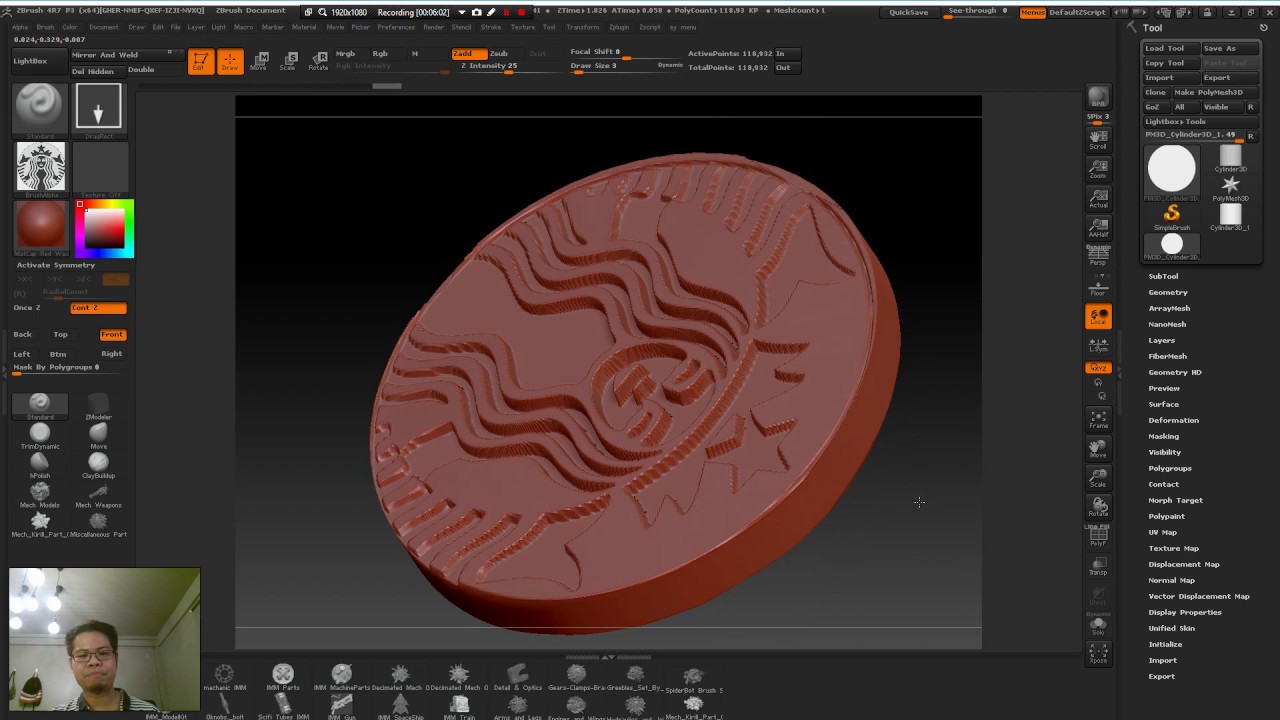Expand the ArrayMesh section
Image resolution: width=1280 pixels, height=720 pixels.
(1169, 308)
